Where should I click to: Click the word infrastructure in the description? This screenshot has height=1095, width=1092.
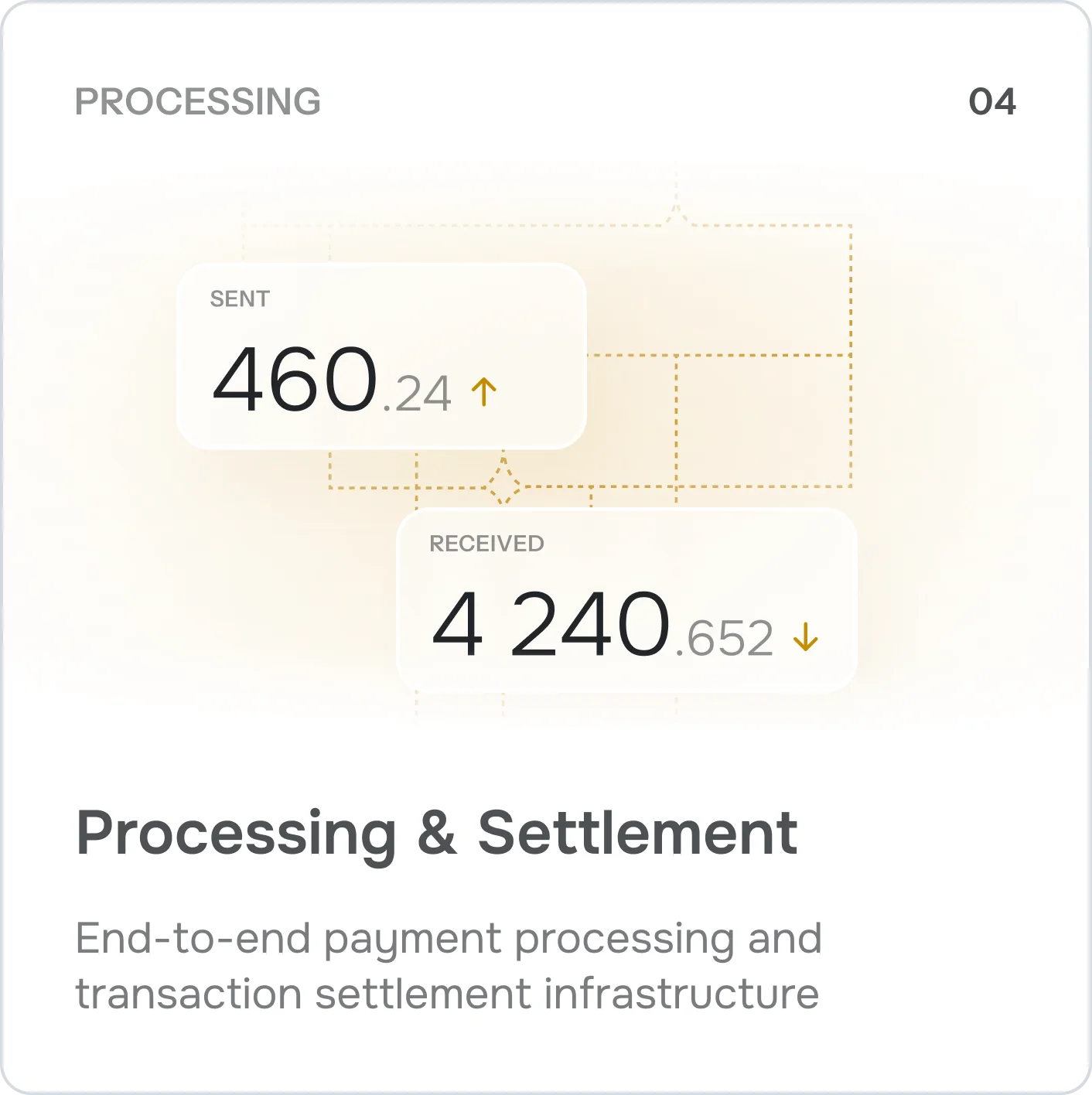[x=681, y=994]
